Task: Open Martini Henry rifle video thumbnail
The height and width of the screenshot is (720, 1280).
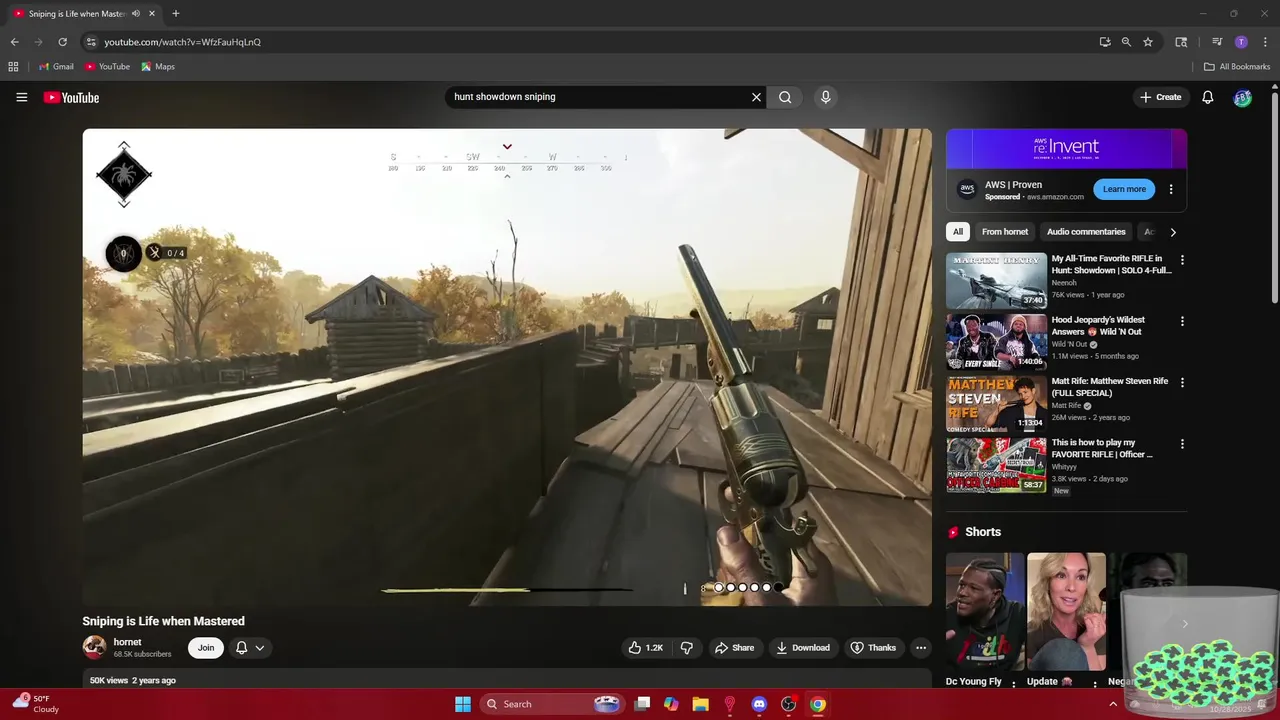Action: click(x=996, y=281)
